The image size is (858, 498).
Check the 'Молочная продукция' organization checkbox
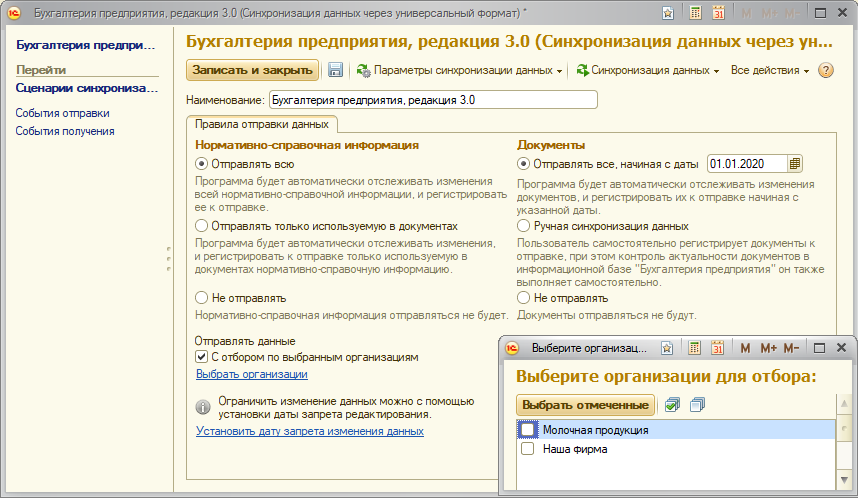pyautogui.click(x=527, y=430)
